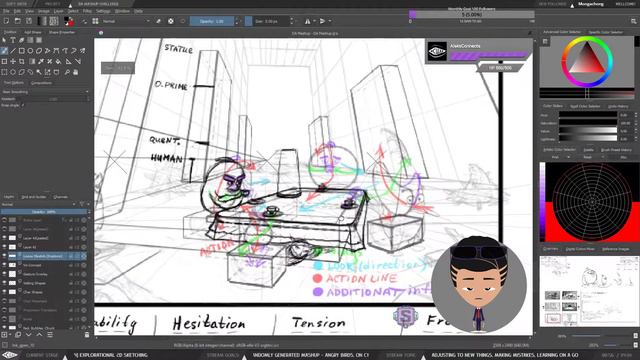Open the dropdown arrow beside Add Layer

(x=10, y=335)
